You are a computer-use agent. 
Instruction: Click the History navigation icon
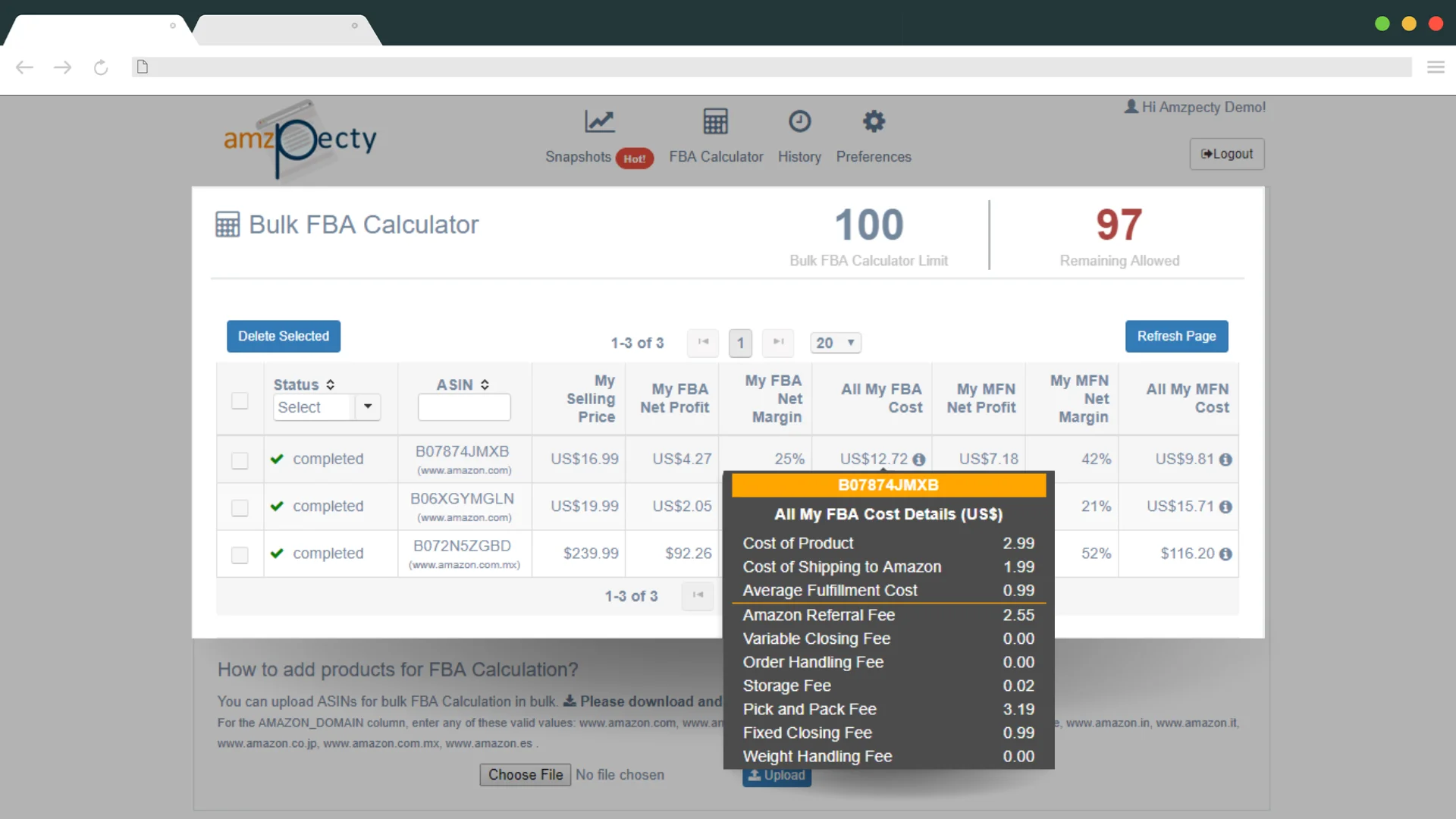[800, 121]
